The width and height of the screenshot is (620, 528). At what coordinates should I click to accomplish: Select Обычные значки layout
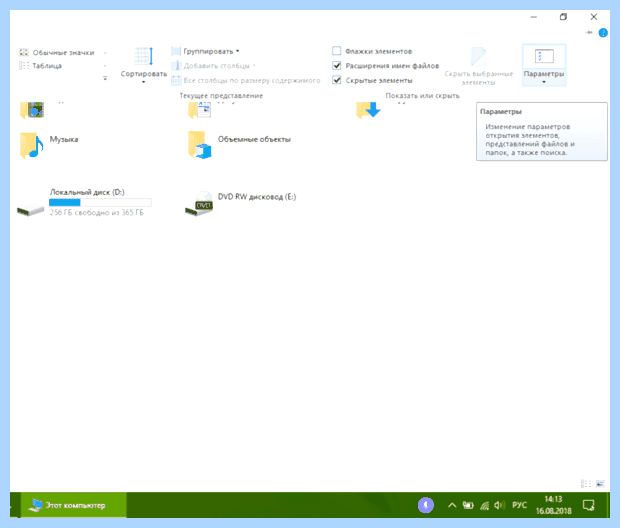tap(57, 53)
